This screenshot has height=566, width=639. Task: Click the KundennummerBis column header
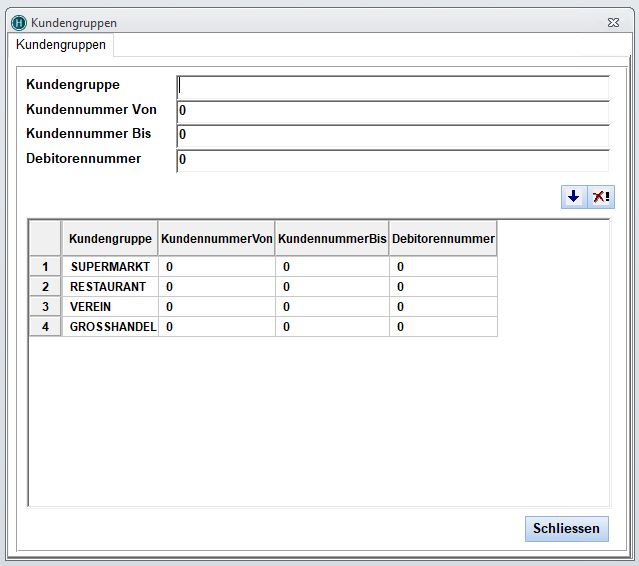pyautogui.click(x=332, y=239)
